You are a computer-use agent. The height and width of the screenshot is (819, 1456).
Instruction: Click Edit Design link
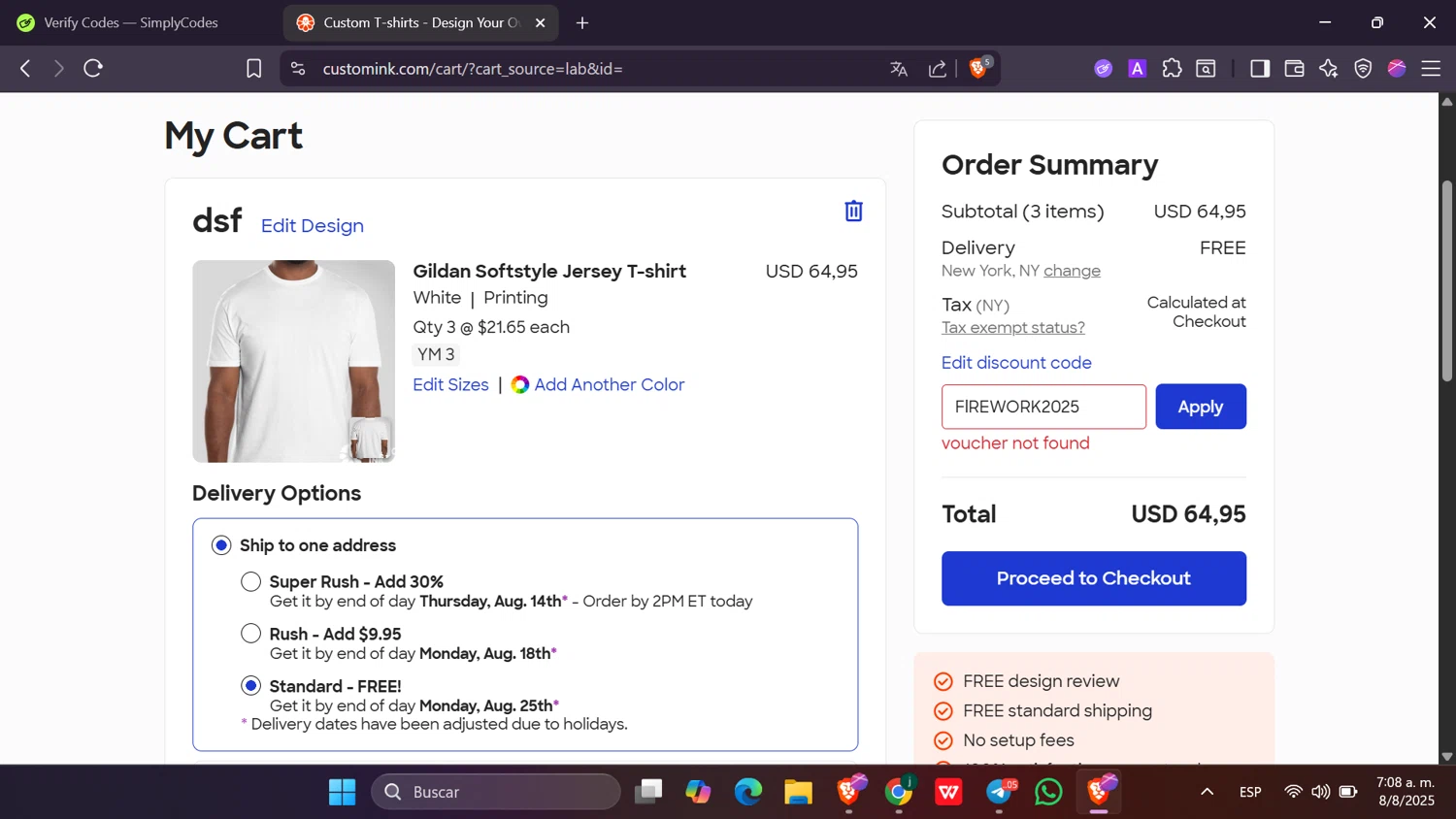[313, 225]
